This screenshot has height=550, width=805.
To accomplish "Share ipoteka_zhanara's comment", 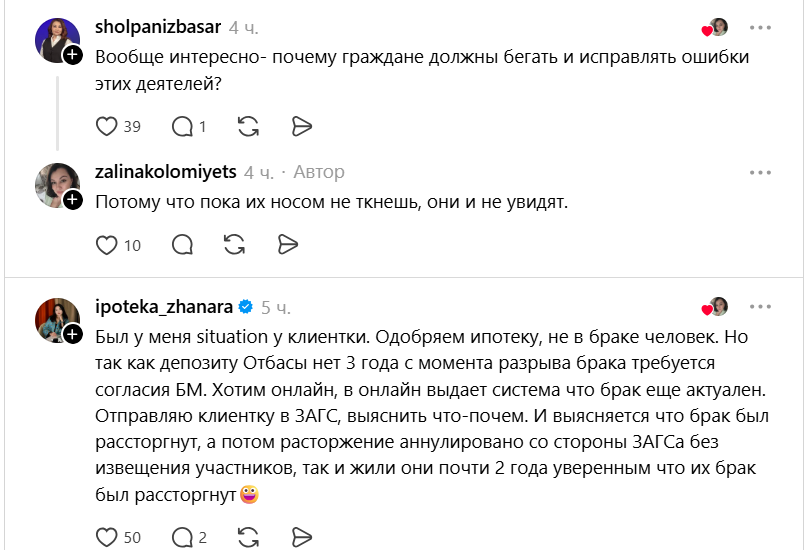I will coord(301,537).
